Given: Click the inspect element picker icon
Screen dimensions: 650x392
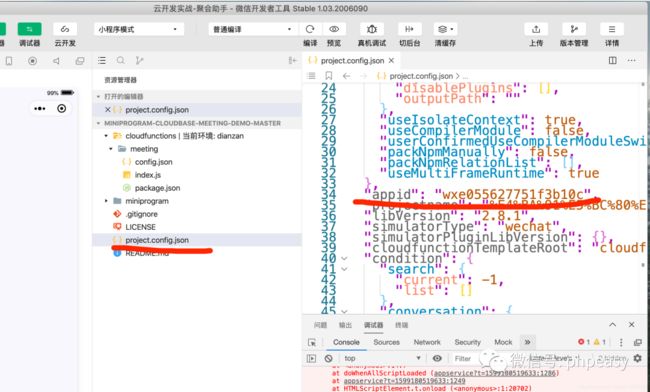Looking at the screenshot, I should tap(312, 342).
